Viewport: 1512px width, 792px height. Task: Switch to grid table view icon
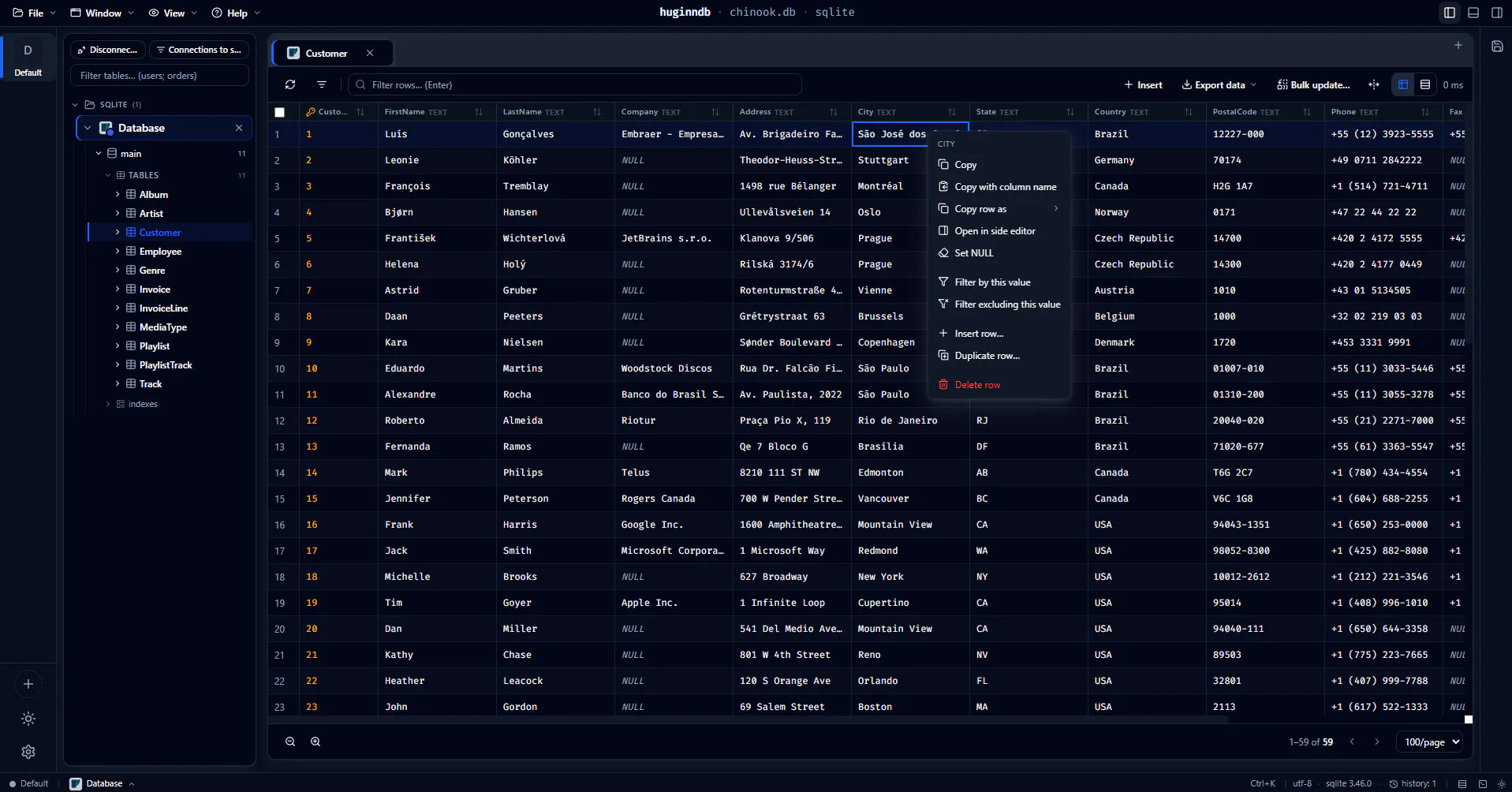click(1403, 84)
